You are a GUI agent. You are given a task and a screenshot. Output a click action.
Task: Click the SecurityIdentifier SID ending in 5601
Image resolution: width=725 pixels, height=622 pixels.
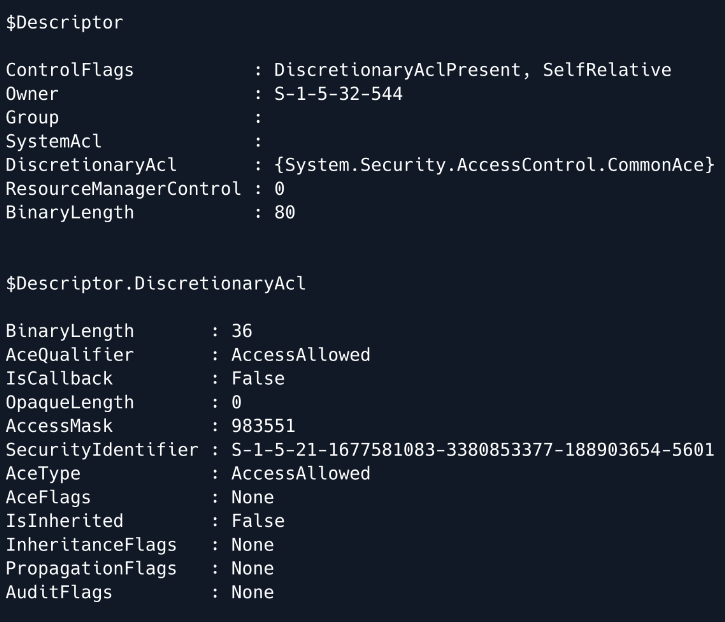pos(472,450)
